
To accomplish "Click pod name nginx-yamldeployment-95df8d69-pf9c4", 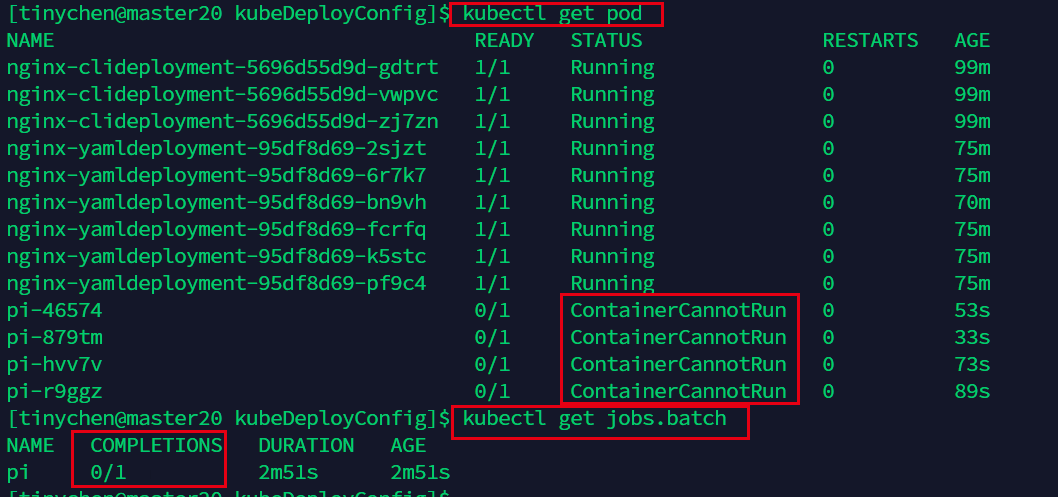I will (x=216, y=284).
